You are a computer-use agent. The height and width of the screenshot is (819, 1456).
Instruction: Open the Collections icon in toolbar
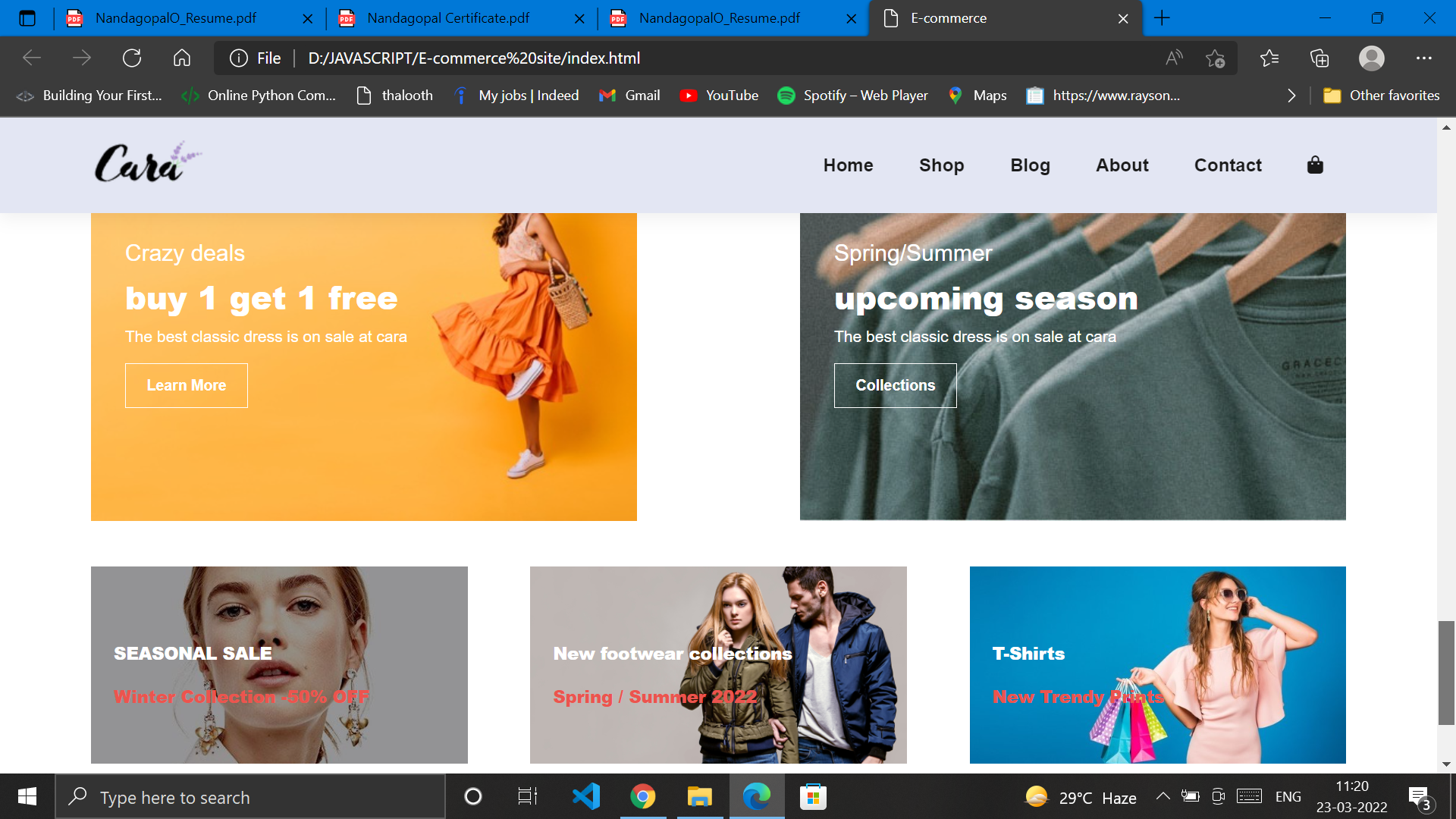tap(1319, 58)
